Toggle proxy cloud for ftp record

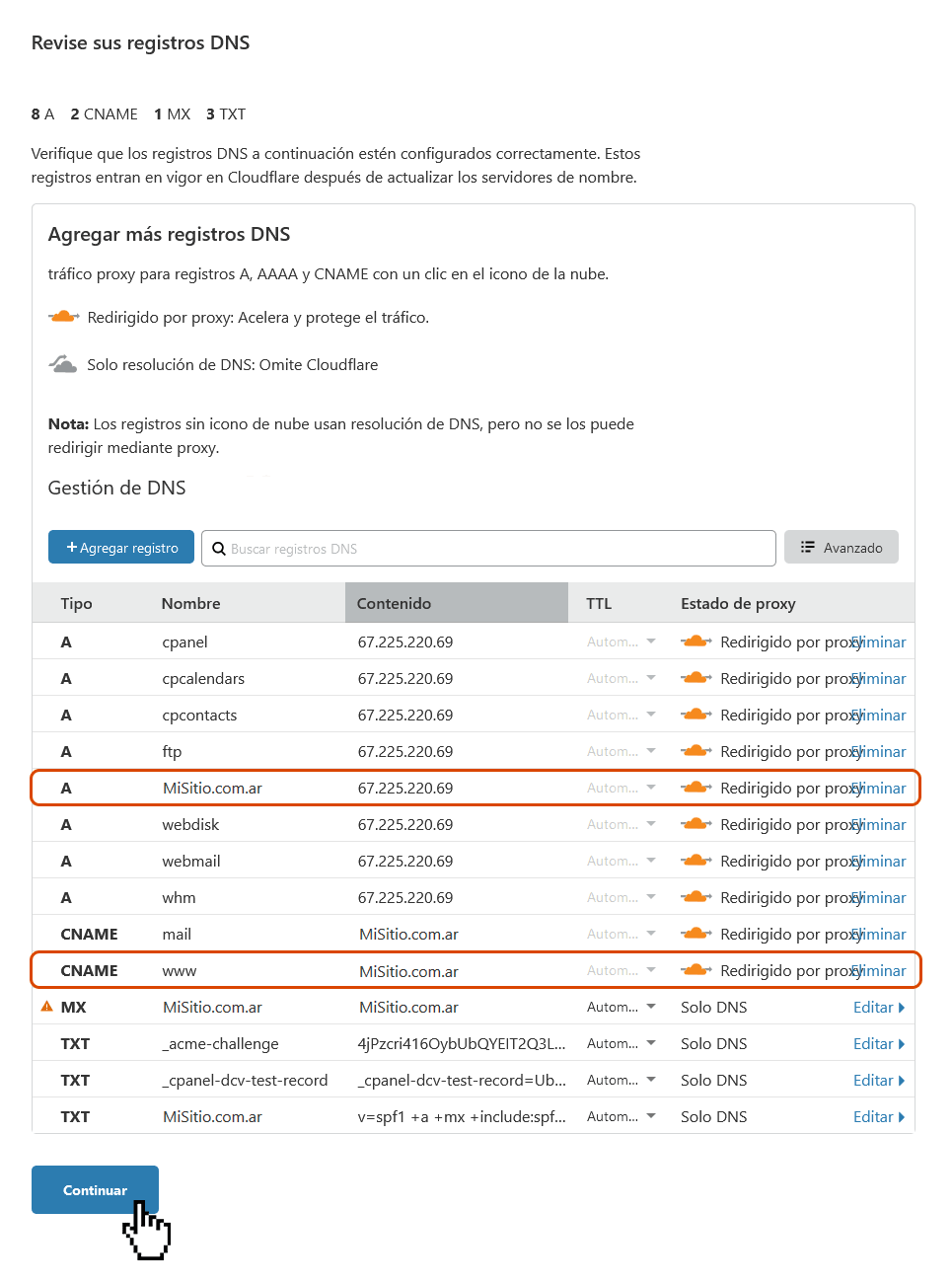pyautogui.click(x=696, y=751)
